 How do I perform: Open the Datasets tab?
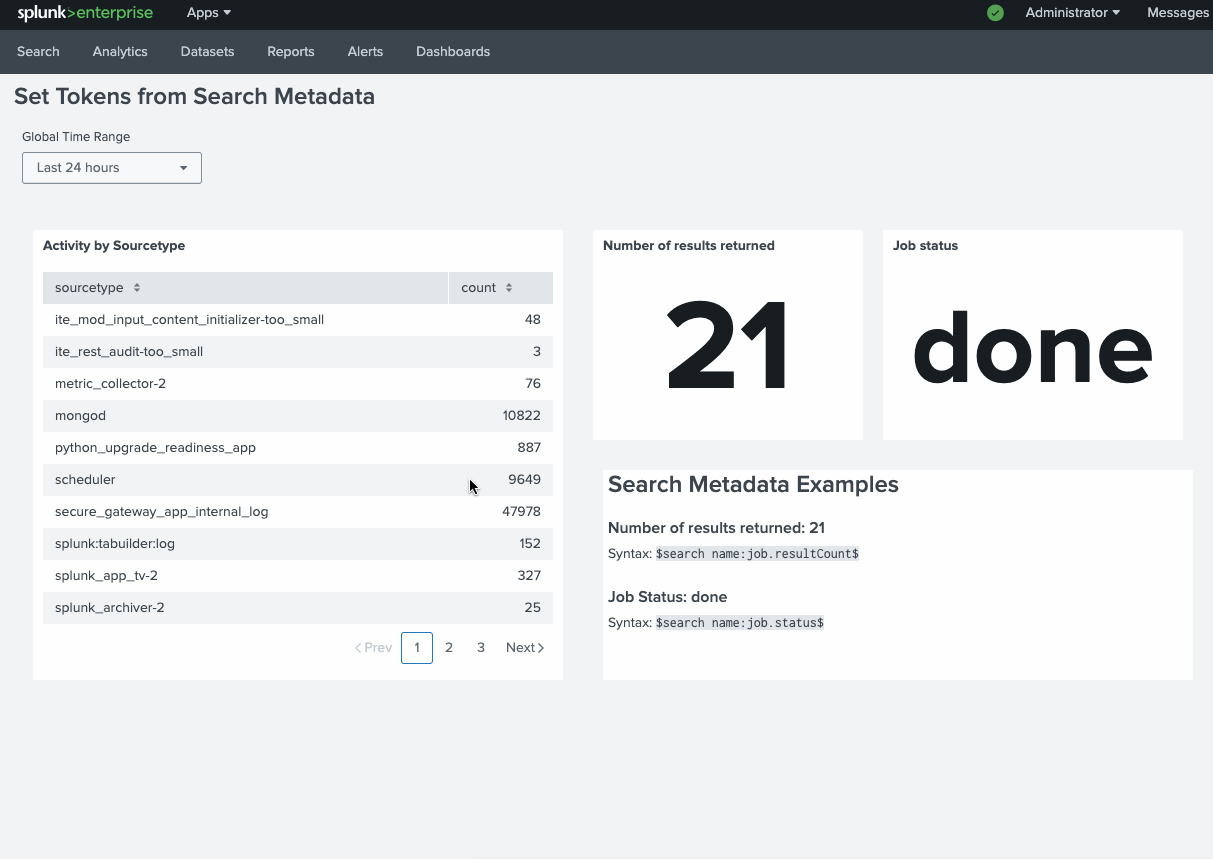click(x=207, y=52)
